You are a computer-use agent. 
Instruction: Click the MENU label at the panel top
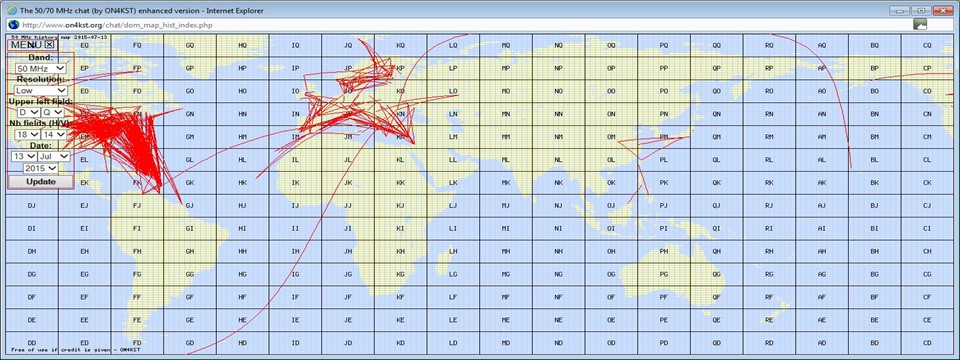click(27, 45)
